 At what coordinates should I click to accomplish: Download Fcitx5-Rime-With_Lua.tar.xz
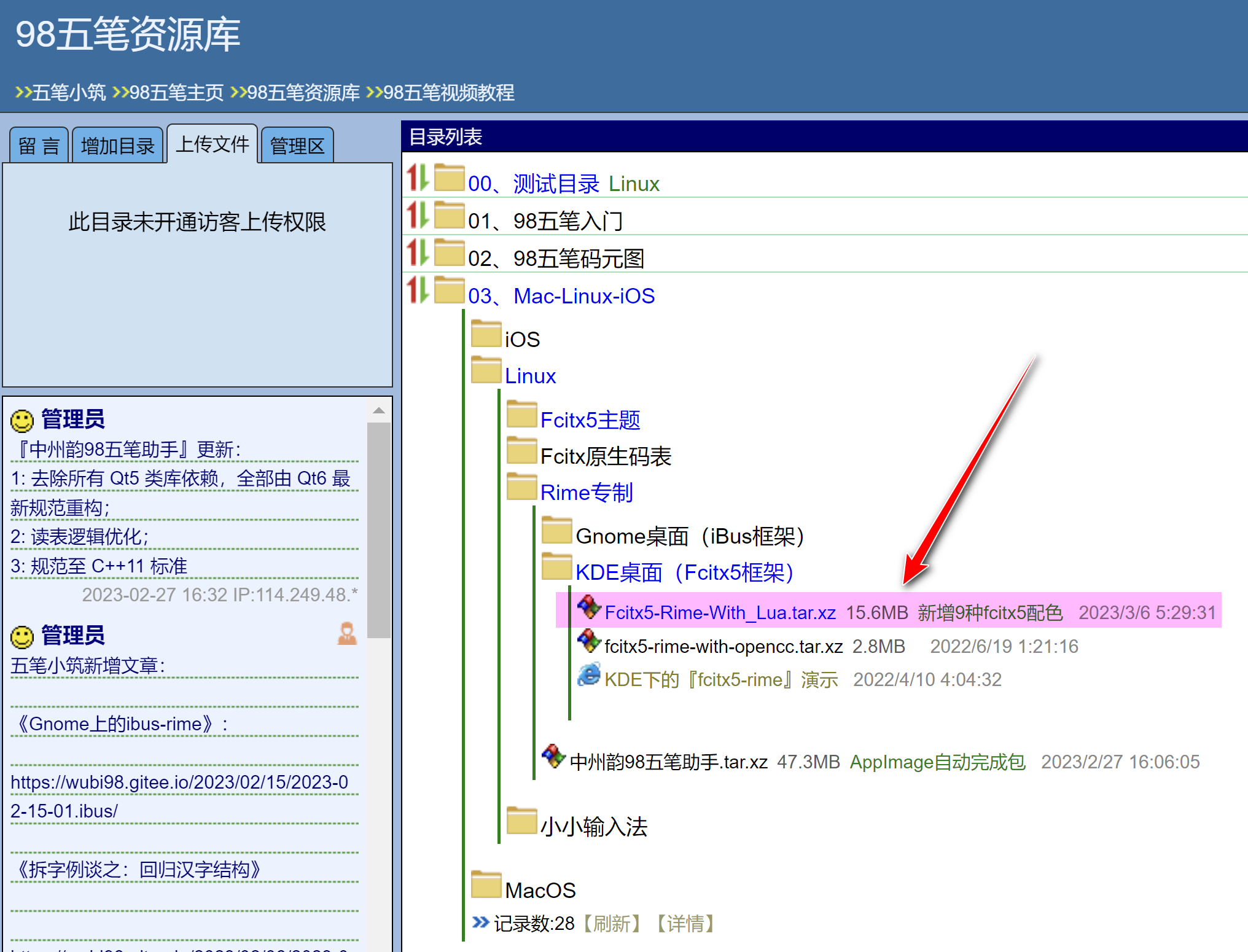click(x=720, y=613)
